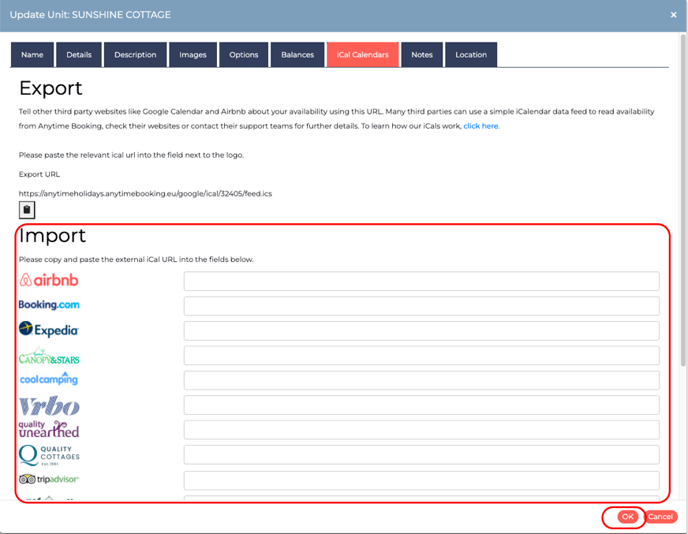Click the Expedia logo
Viewport: 688px width, 534px height.
point(49,329)
